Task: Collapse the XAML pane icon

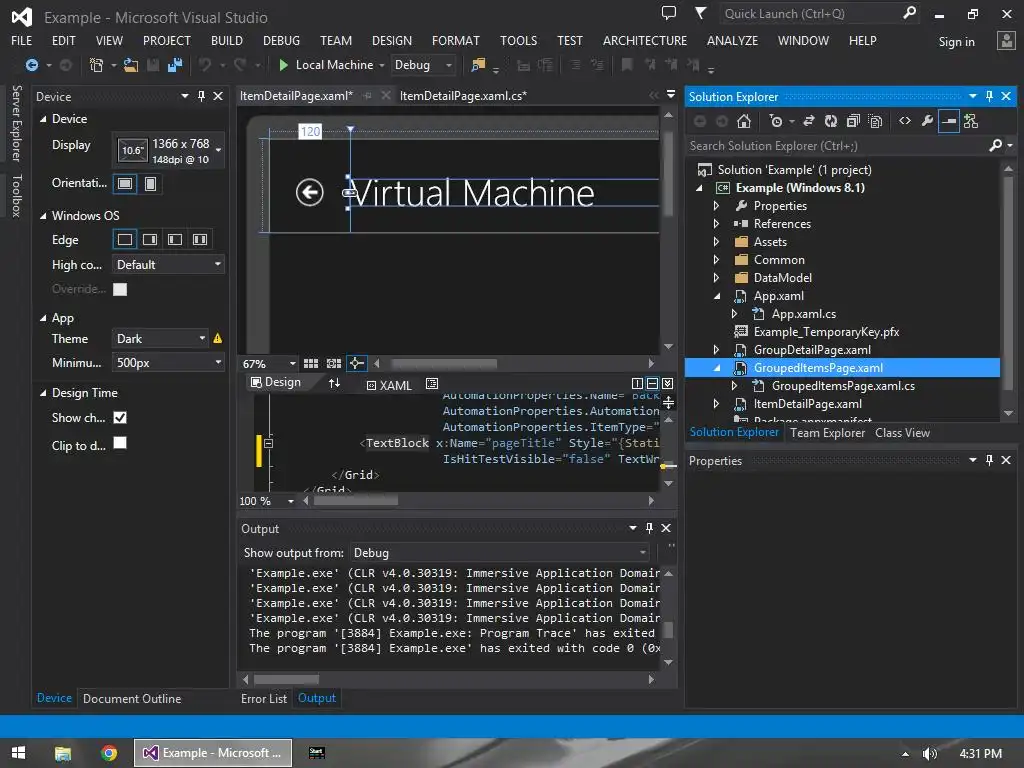Action: pyautogui.click(x=667, y=383)
